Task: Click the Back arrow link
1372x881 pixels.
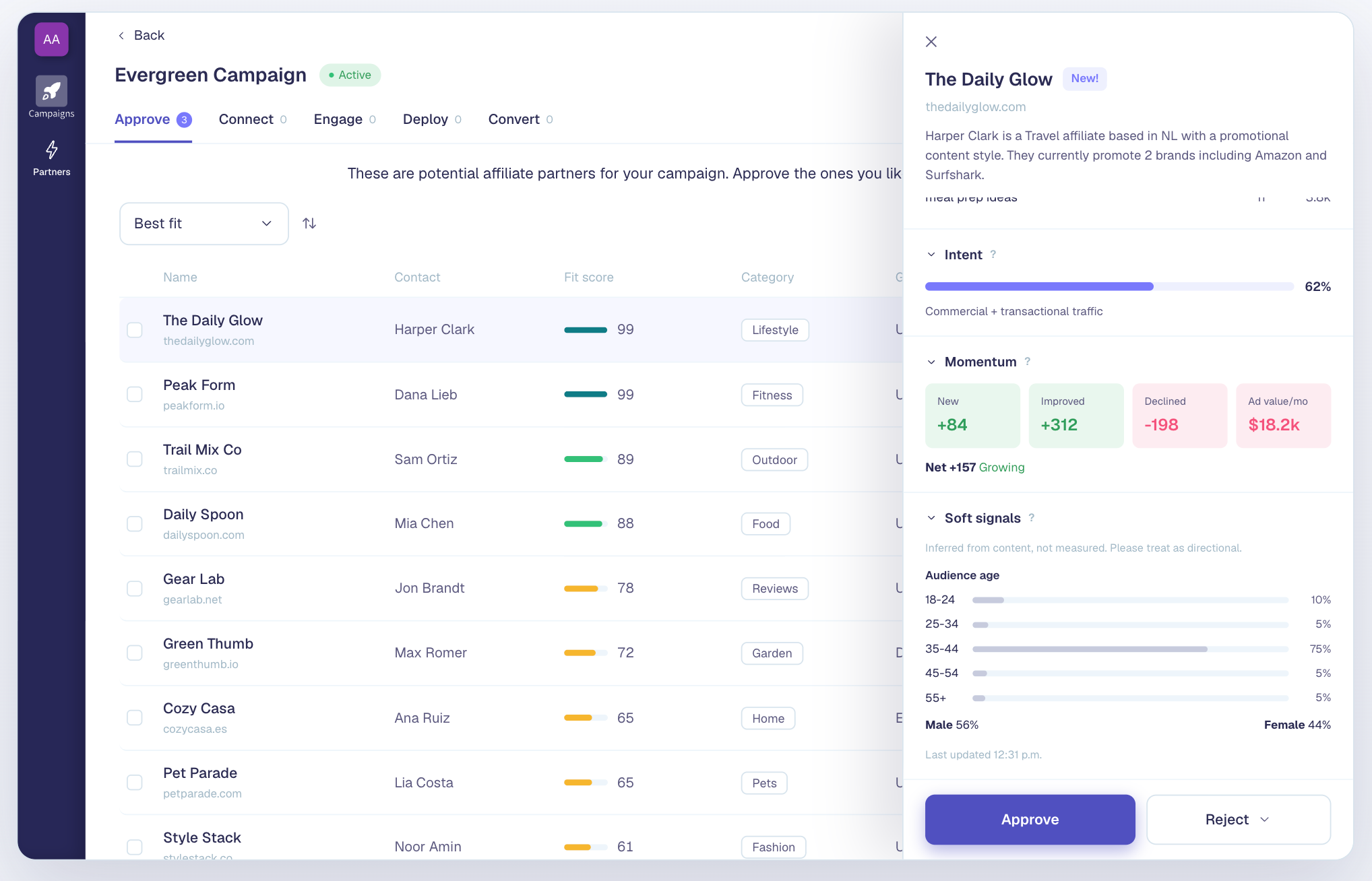Action: click(141, 35)
